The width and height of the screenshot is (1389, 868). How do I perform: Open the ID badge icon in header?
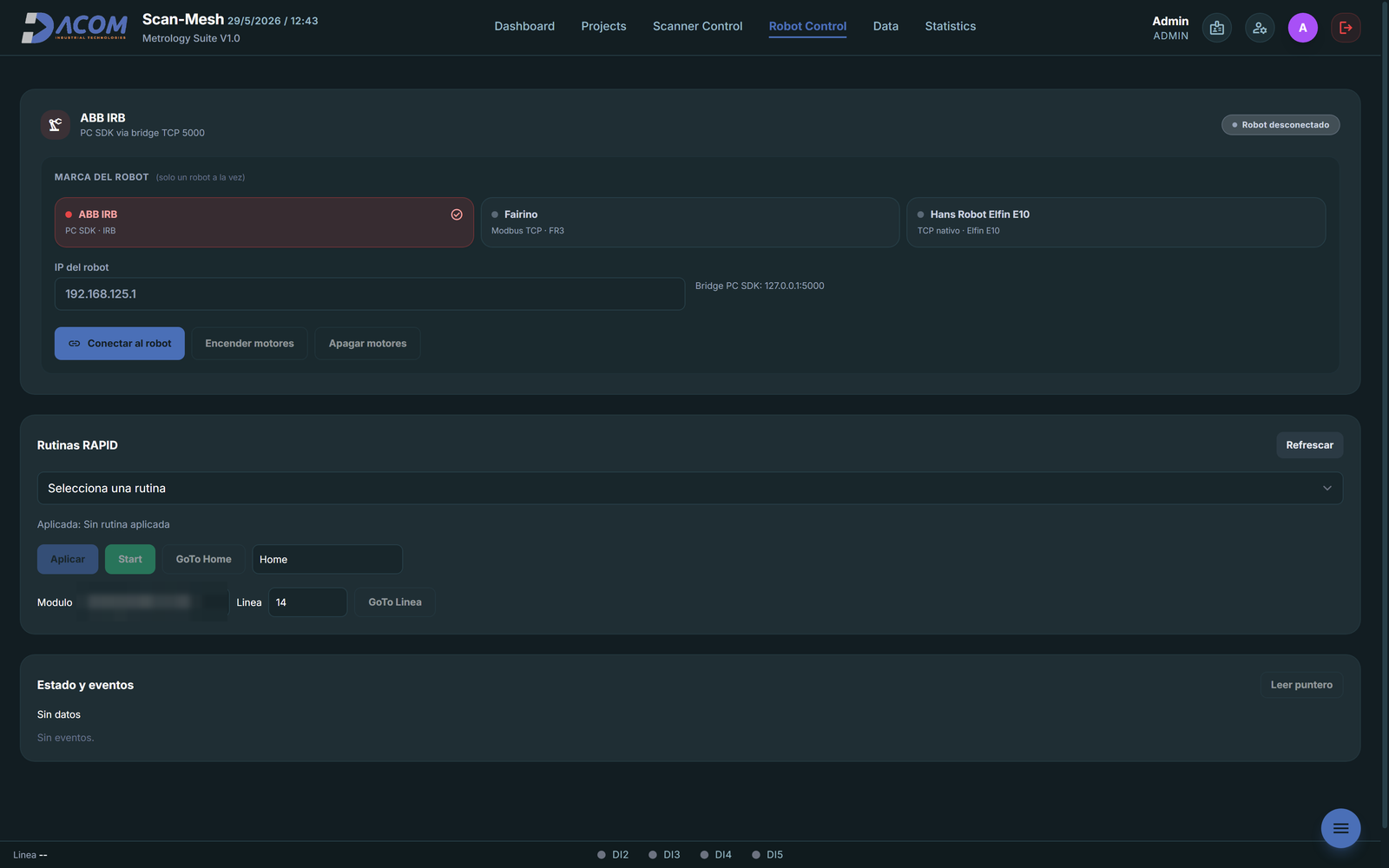[x=1217, y=28]
